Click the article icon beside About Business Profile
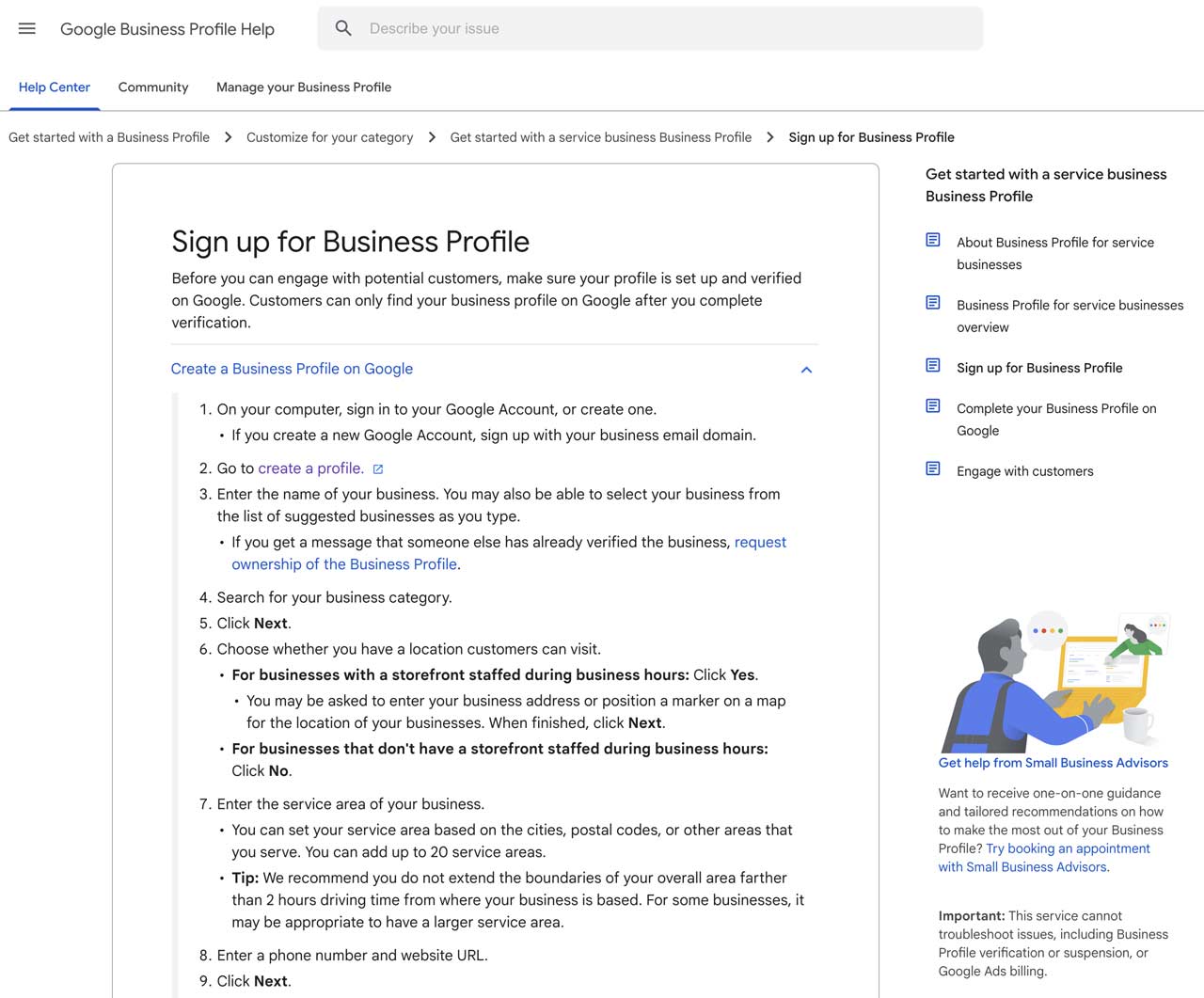 coord(932,240)
